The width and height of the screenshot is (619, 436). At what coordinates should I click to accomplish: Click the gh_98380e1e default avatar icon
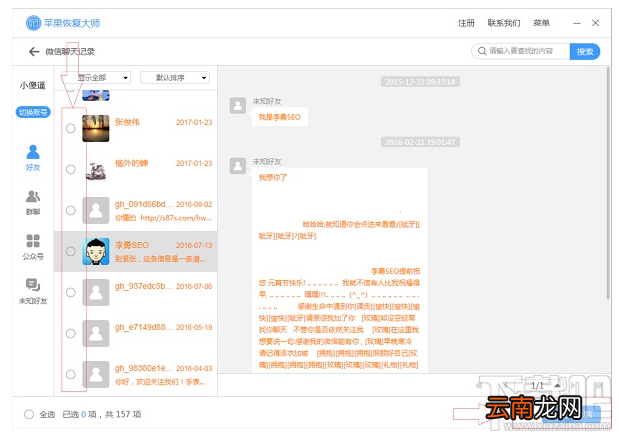pos(96,374)
